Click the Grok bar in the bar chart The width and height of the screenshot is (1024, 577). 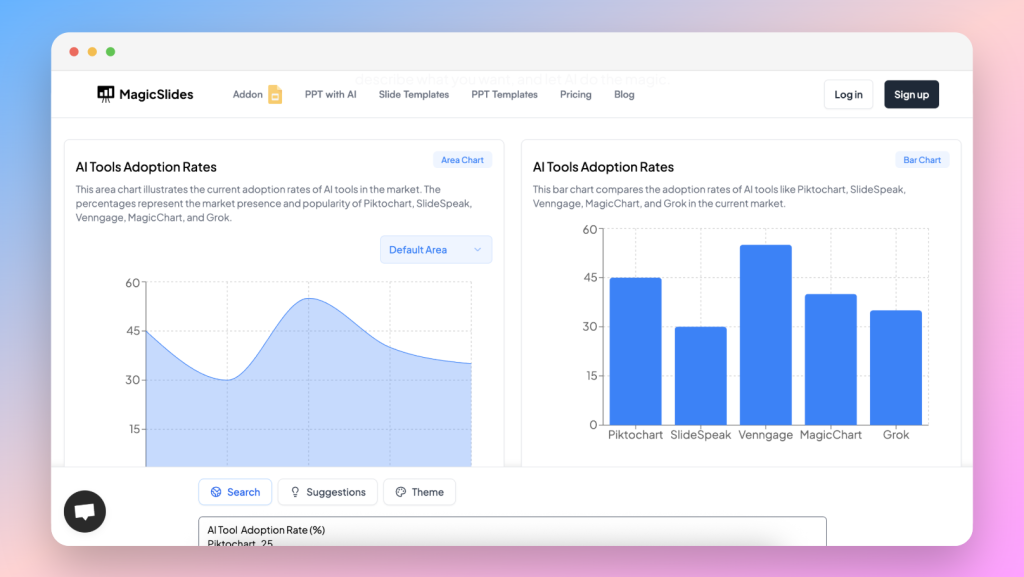(896, 367)
